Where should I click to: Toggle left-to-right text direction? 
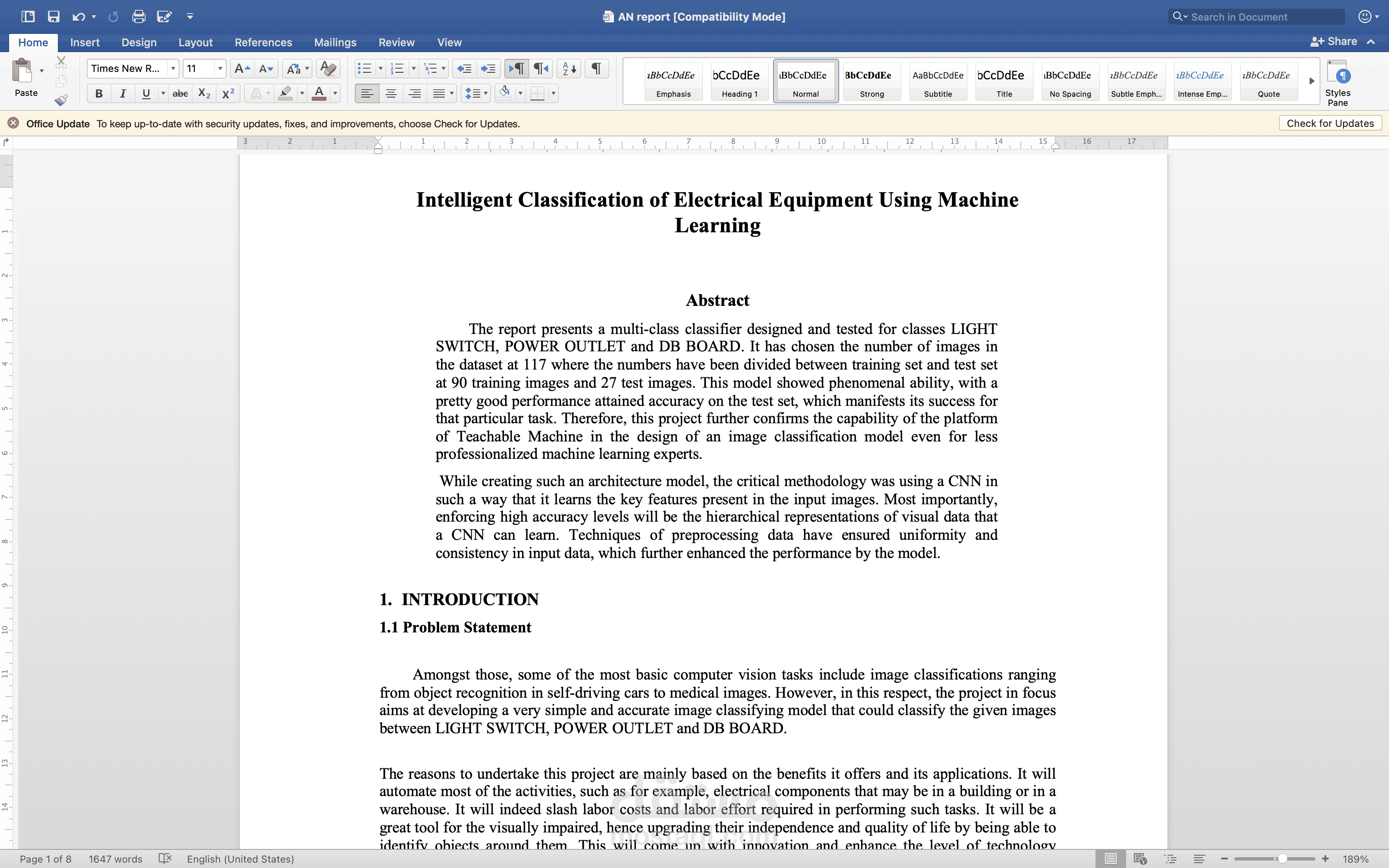[x=517, y=69]
